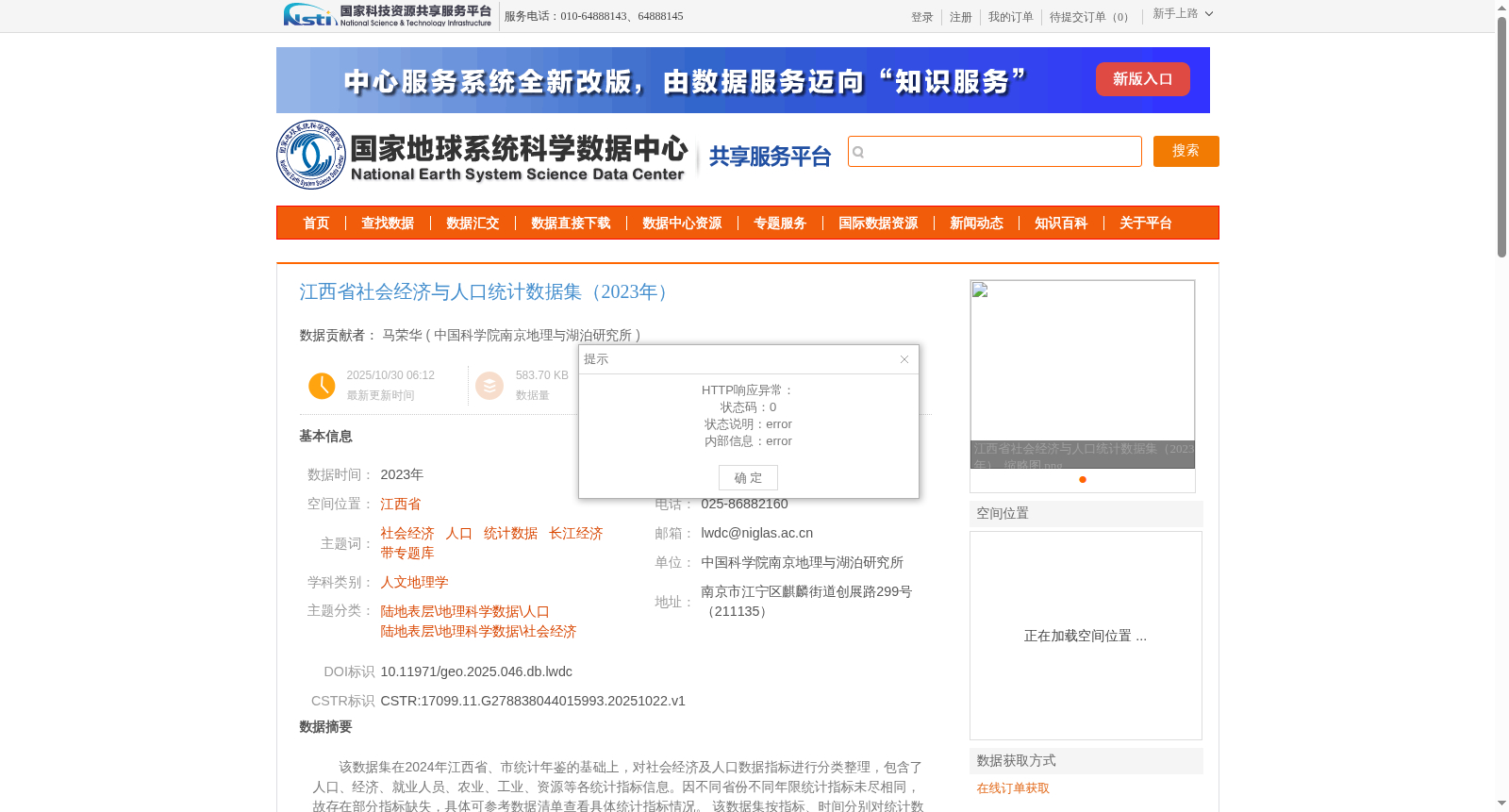
Task: Click the 登录 link
Action: tap(922, 17)
